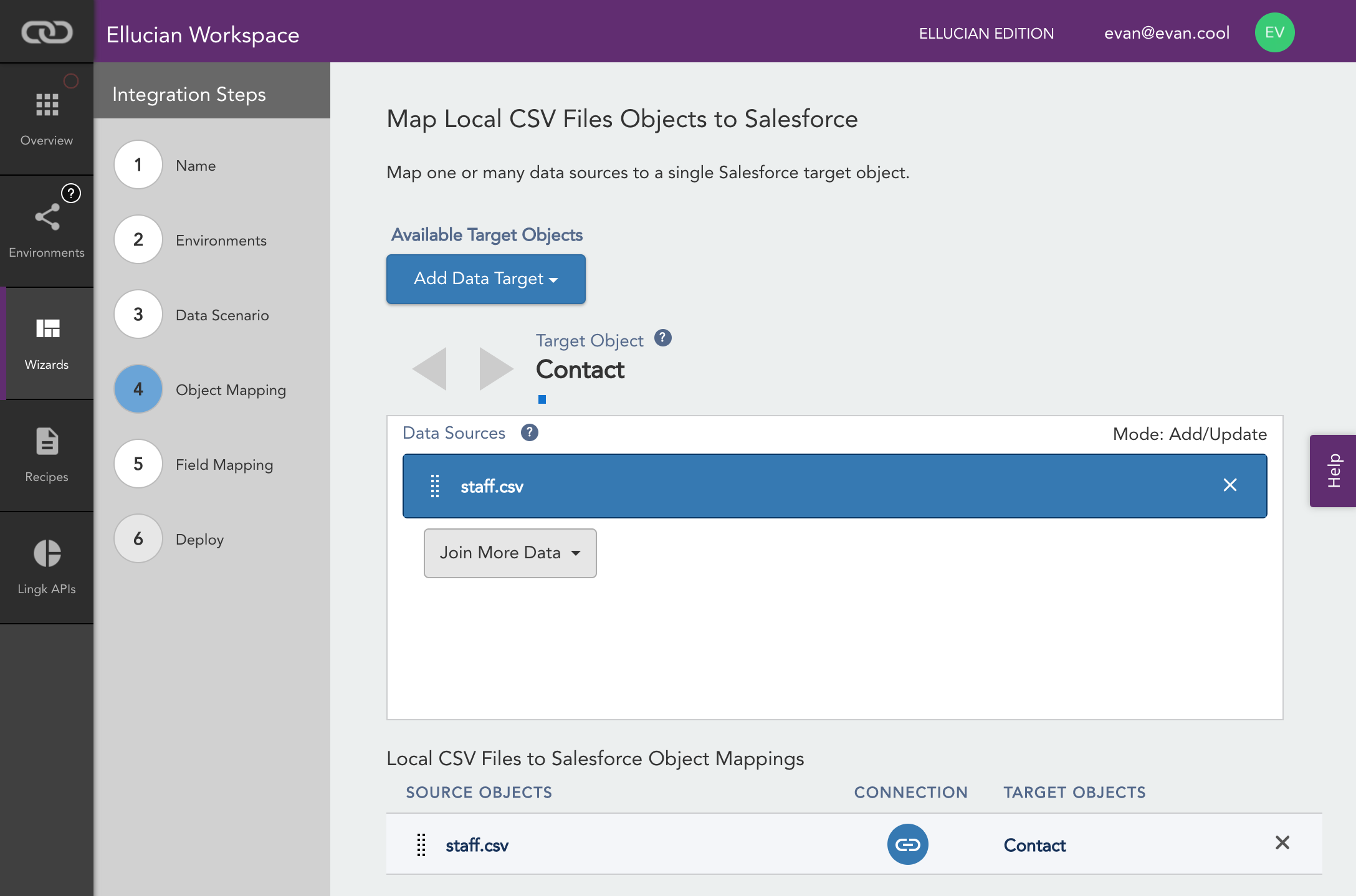Grab the drag handle on blue staff.csv bar
Screen dimensions: 1356x896
435,486
